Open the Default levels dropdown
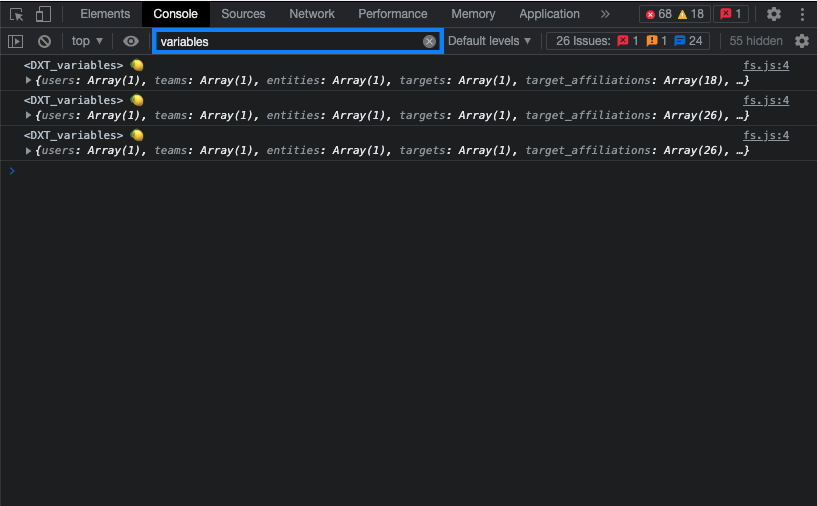 (489, 41)
